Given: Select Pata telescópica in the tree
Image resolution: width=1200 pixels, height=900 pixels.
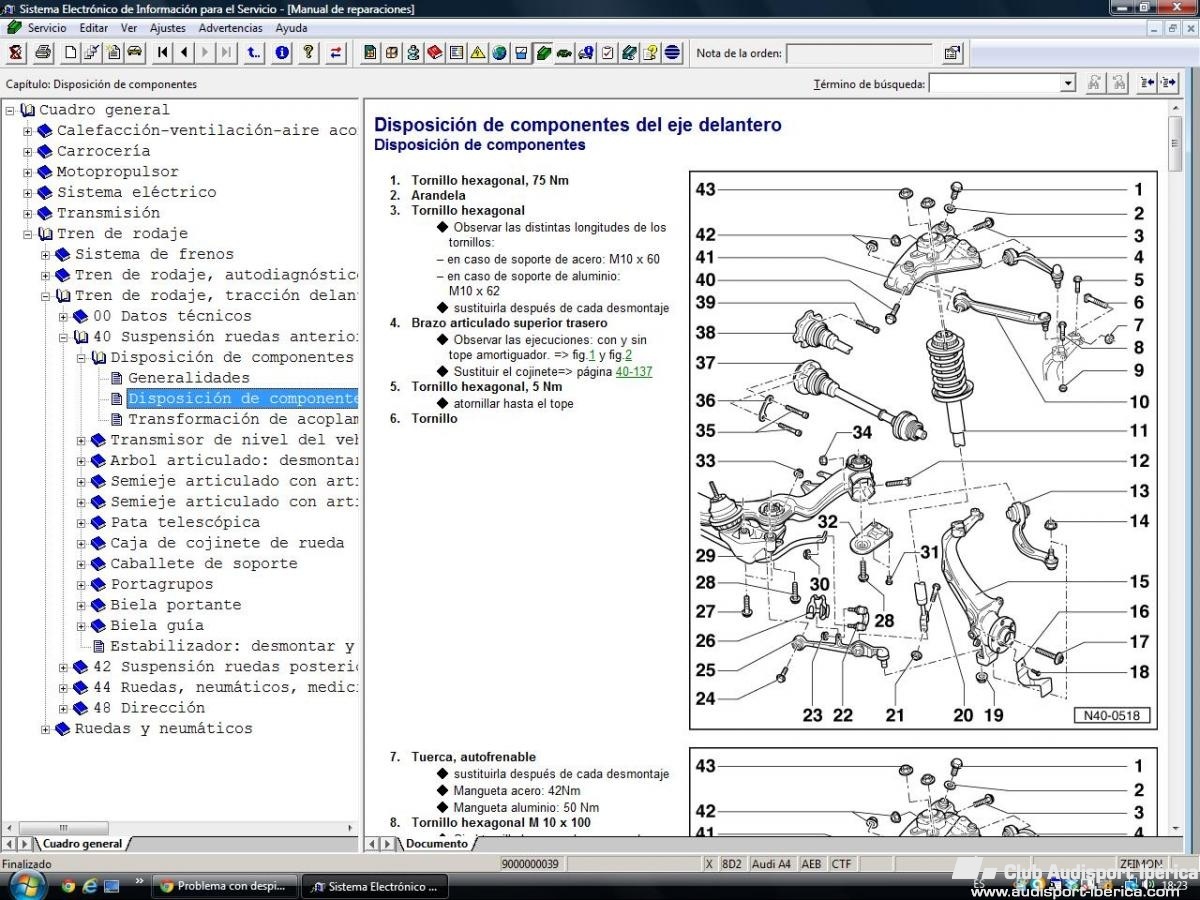Looking at the screenshot, I should tap(185, 522).
